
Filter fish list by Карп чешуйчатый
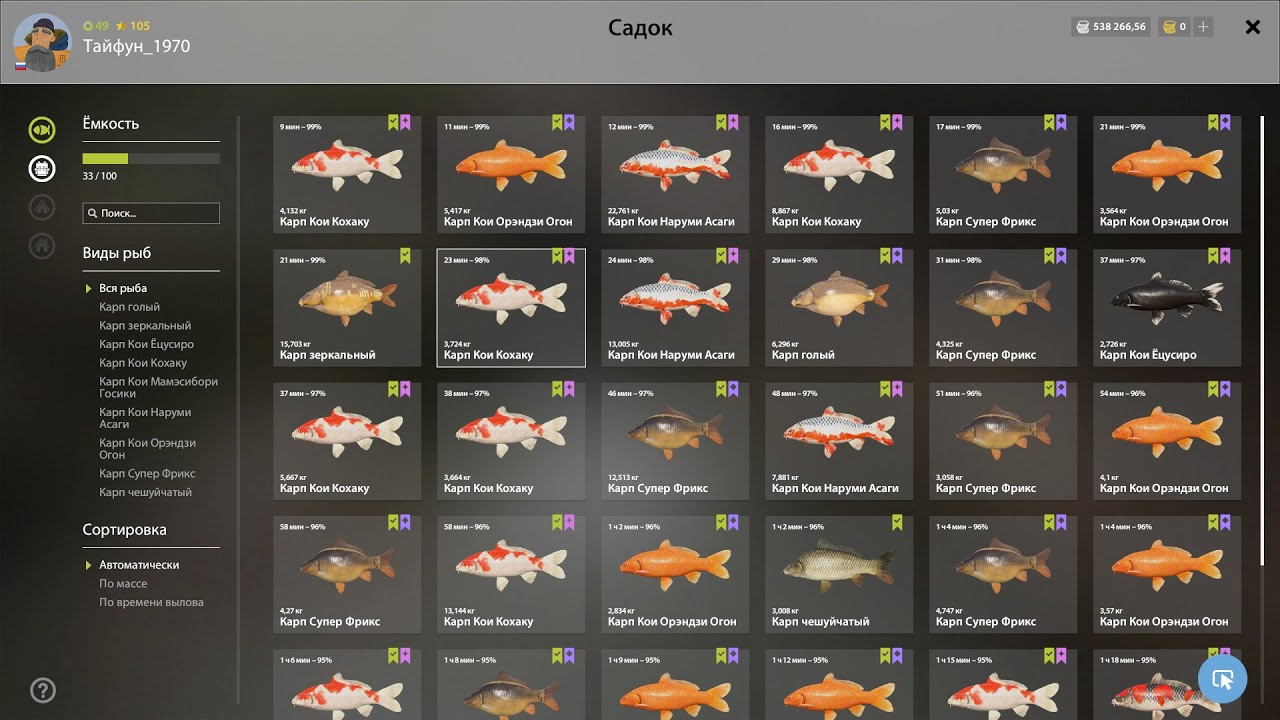click(145, 492)
